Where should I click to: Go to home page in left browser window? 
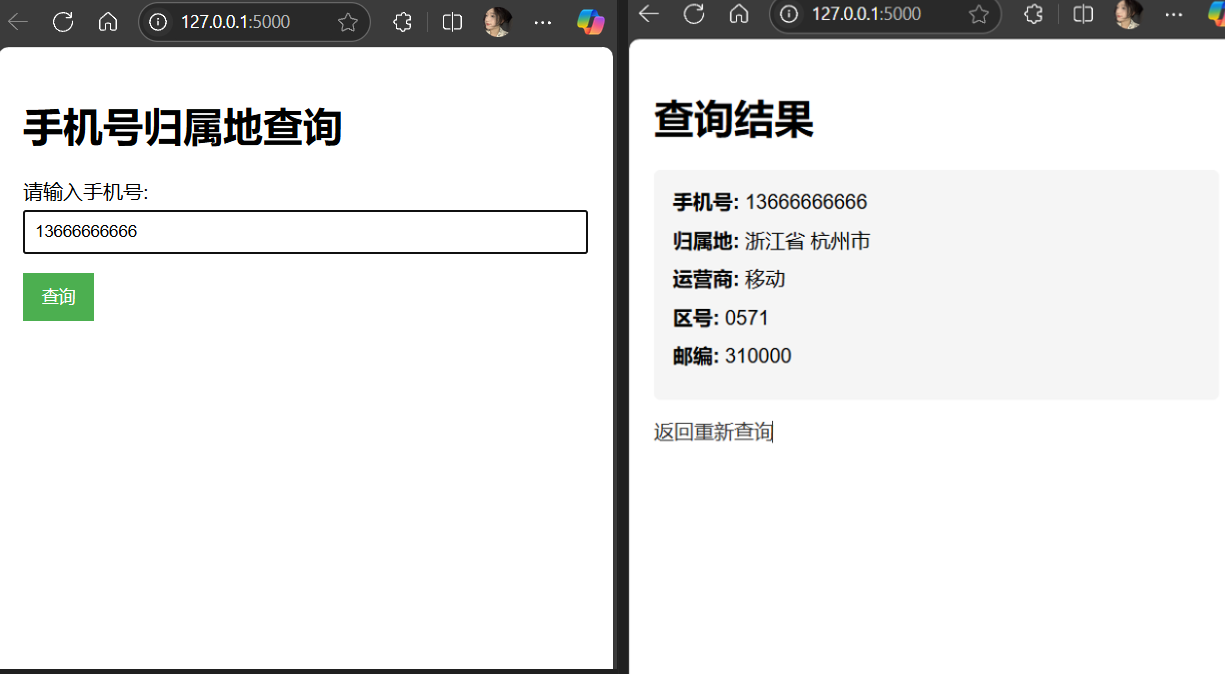(x=108, y=22)
